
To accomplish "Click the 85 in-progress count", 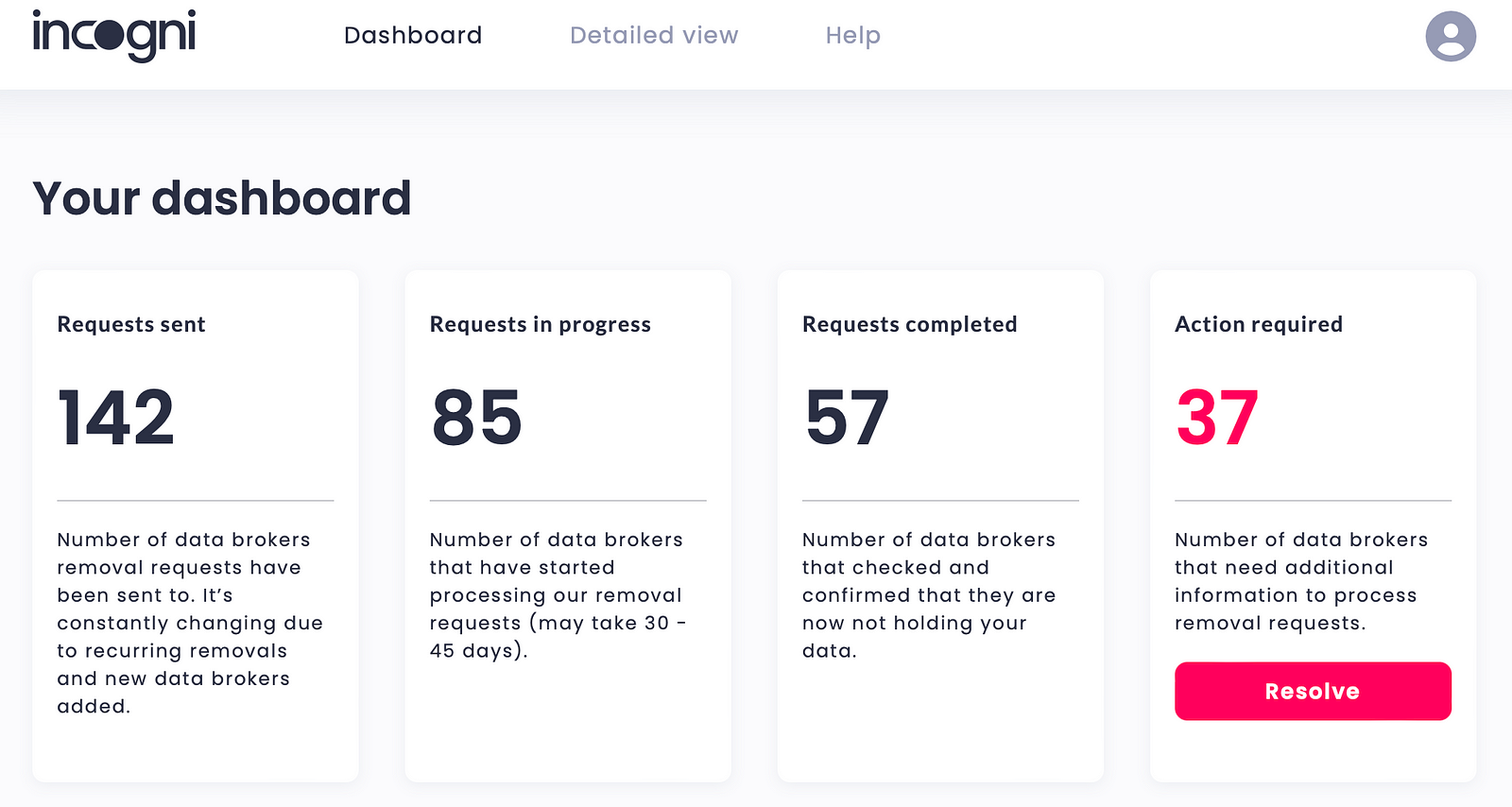I will (477, 417).
